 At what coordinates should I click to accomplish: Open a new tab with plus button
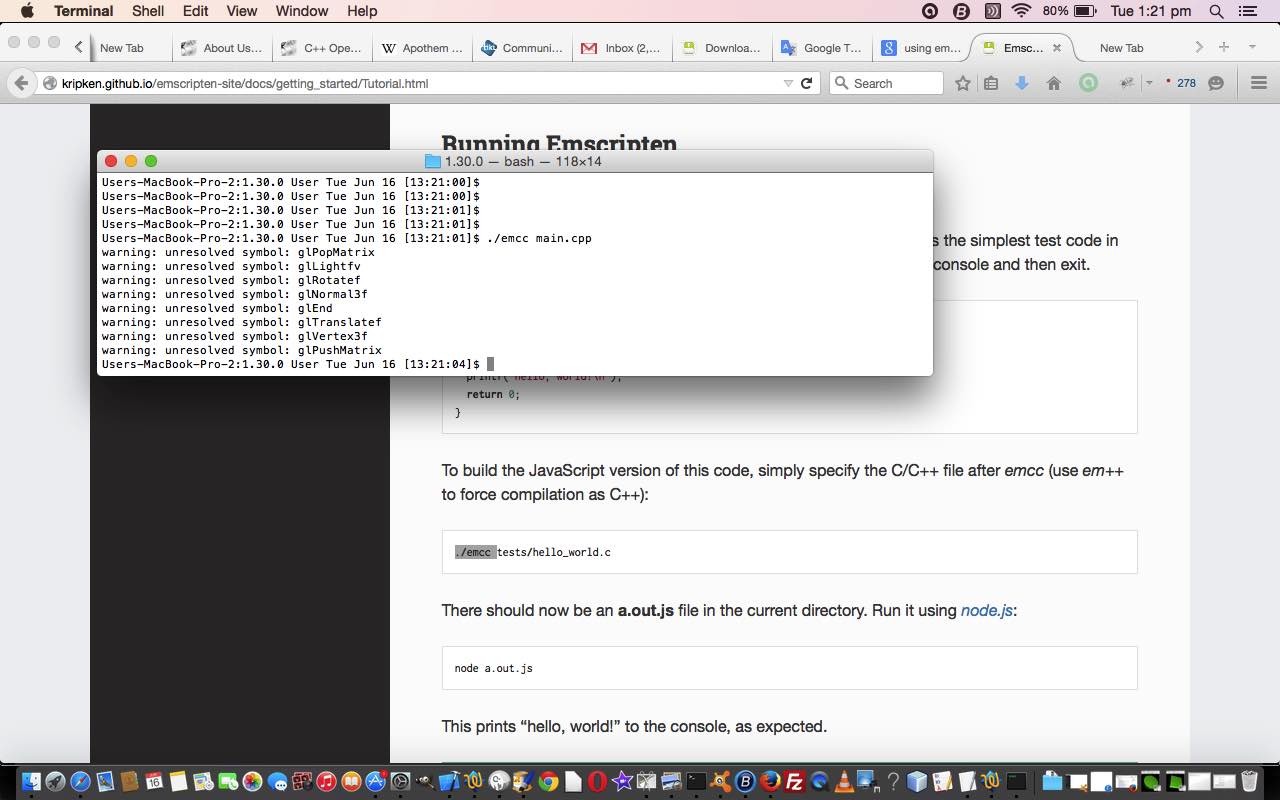1224,47
